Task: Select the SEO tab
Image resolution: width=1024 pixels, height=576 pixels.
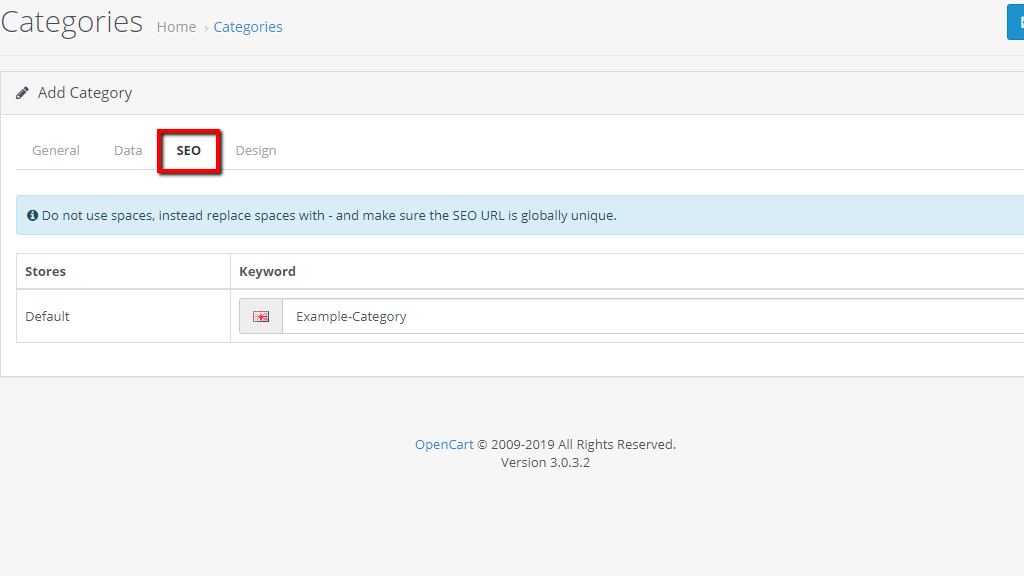Action: (x=188, y=150)
